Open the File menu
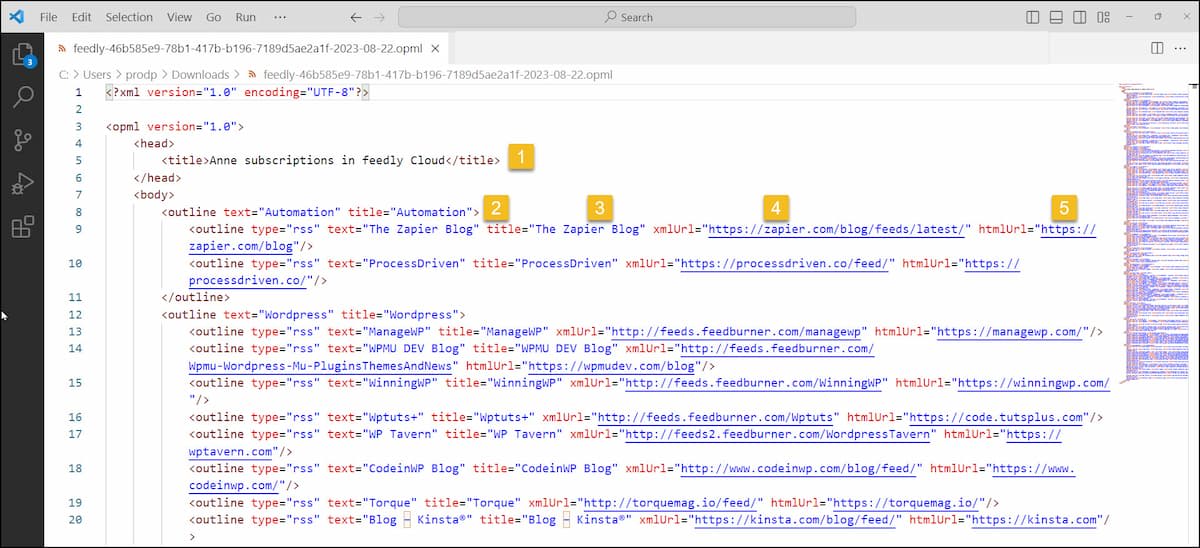1200x548 pixels. pyautogui.click(x=48, y=17)
